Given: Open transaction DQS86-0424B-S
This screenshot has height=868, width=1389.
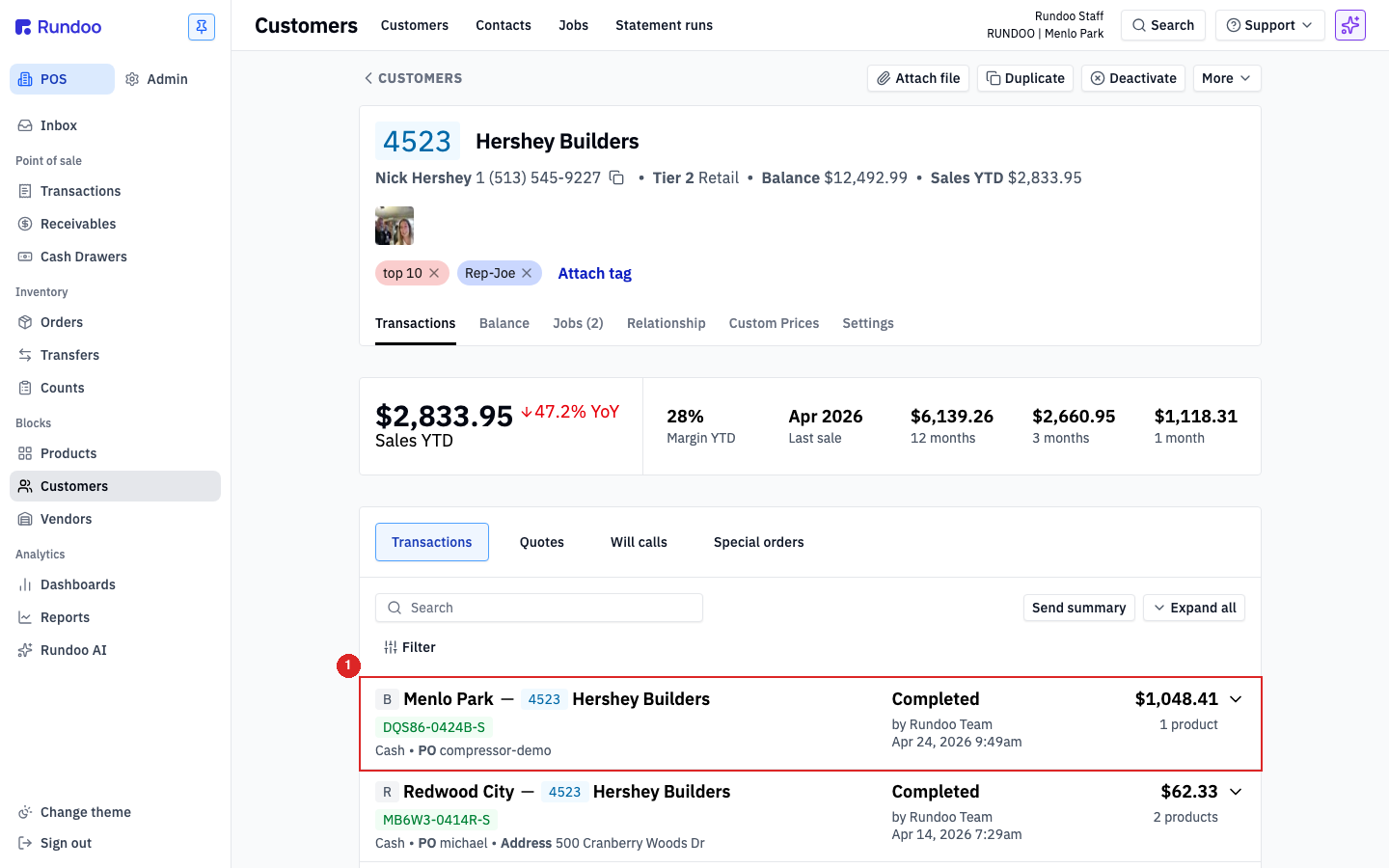Looking at the screenshot, I should pos(434,727).
